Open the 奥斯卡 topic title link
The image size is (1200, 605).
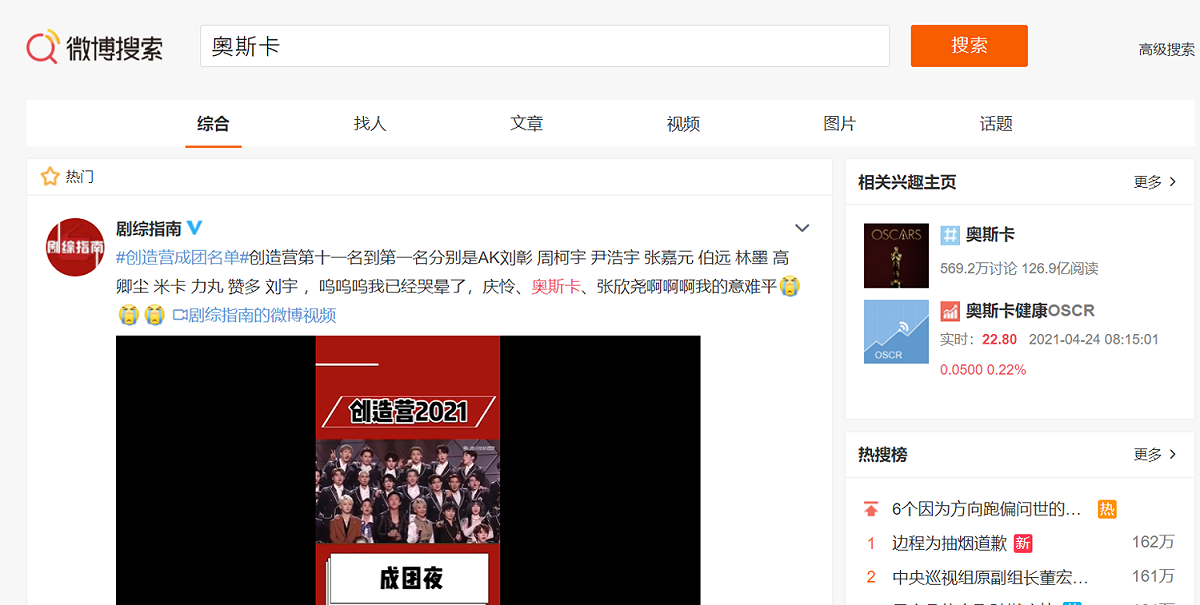click(990, 235)
